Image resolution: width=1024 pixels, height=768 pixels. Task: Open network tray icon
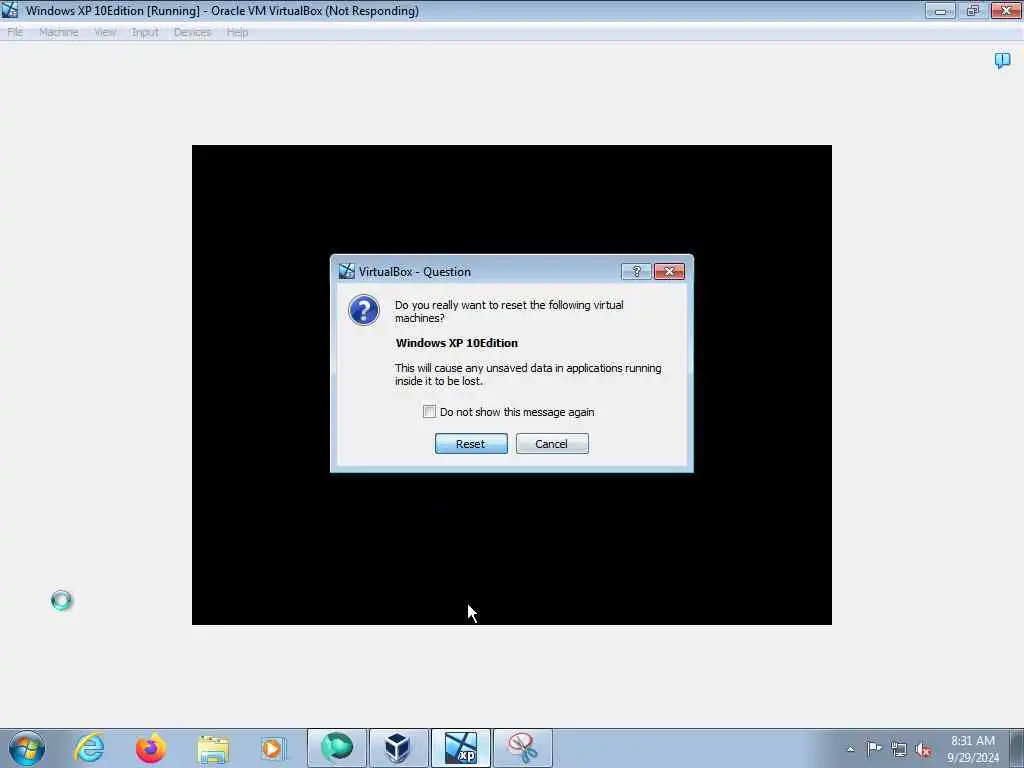click(899, 749)
